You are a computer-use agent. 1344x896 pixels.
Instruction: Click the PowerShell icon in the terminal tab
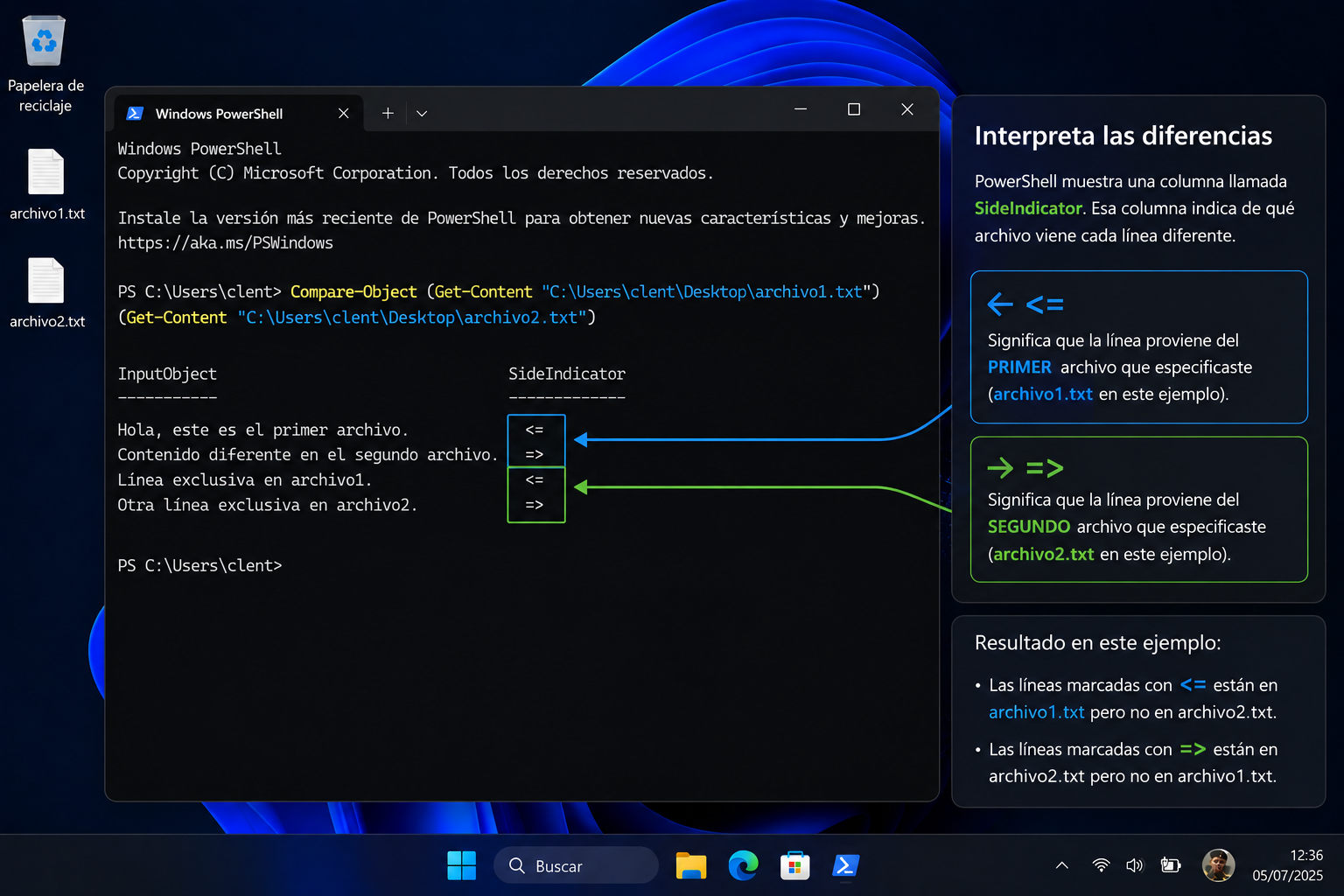[135, 114]
